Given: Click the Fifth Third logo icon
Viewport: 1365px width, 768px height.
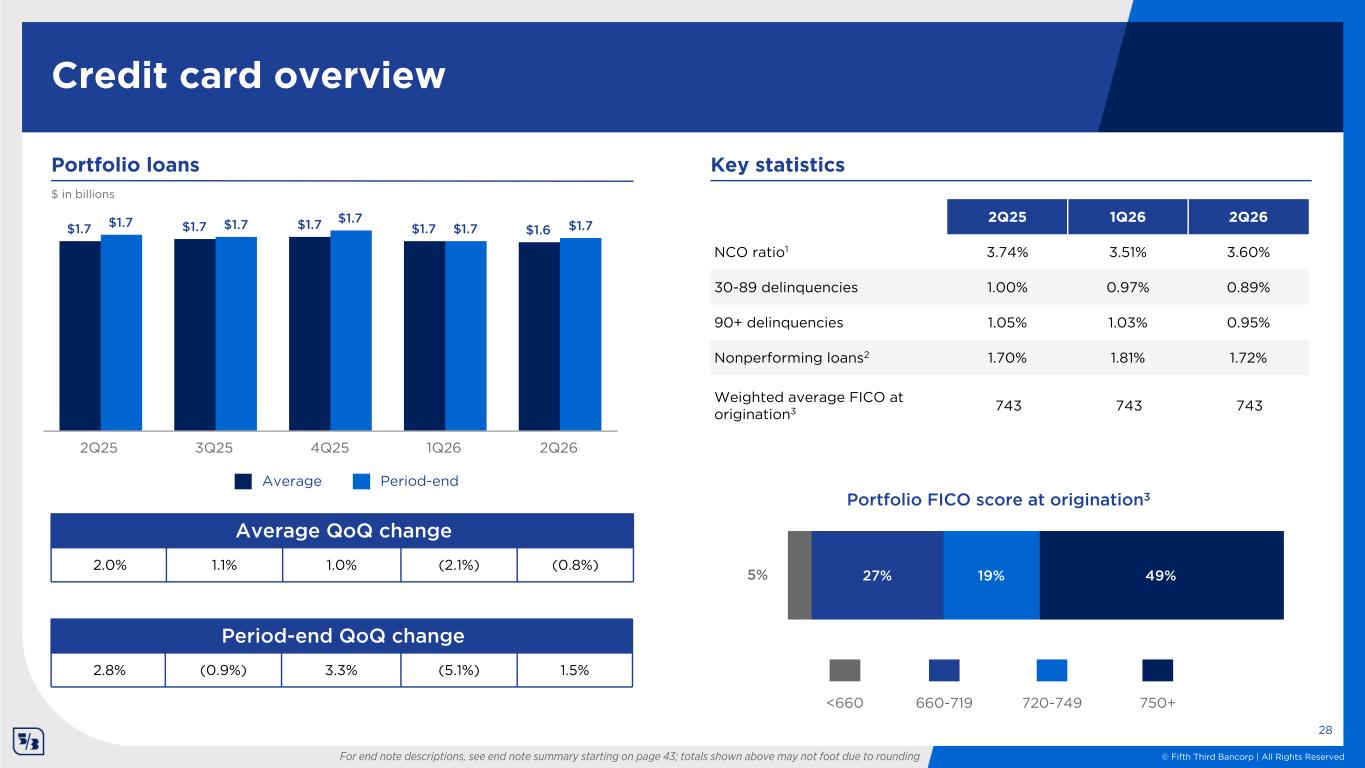Looking at the screenshot, I should [28, 743].
